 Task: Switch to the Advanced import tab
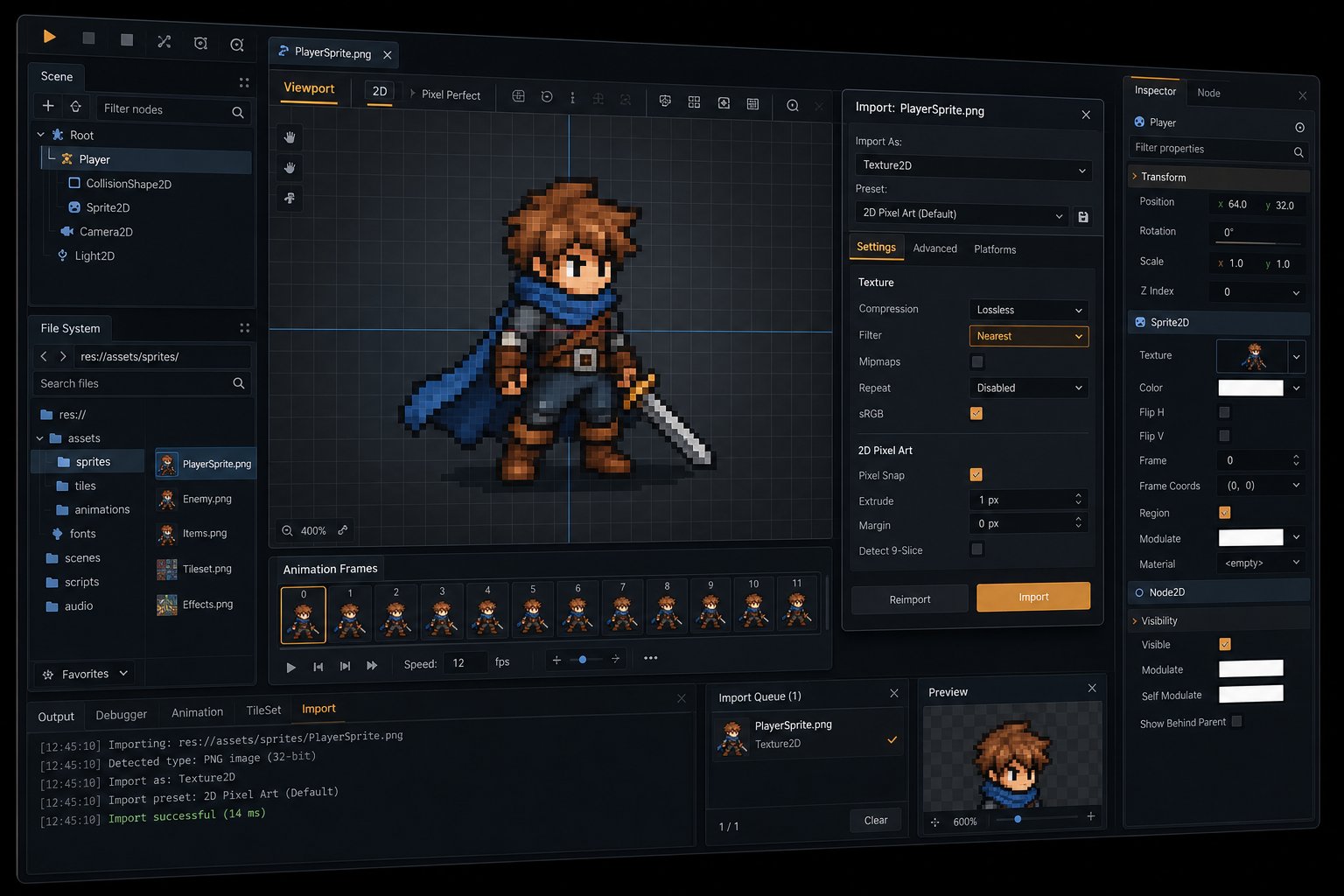(x=934, y=248)
